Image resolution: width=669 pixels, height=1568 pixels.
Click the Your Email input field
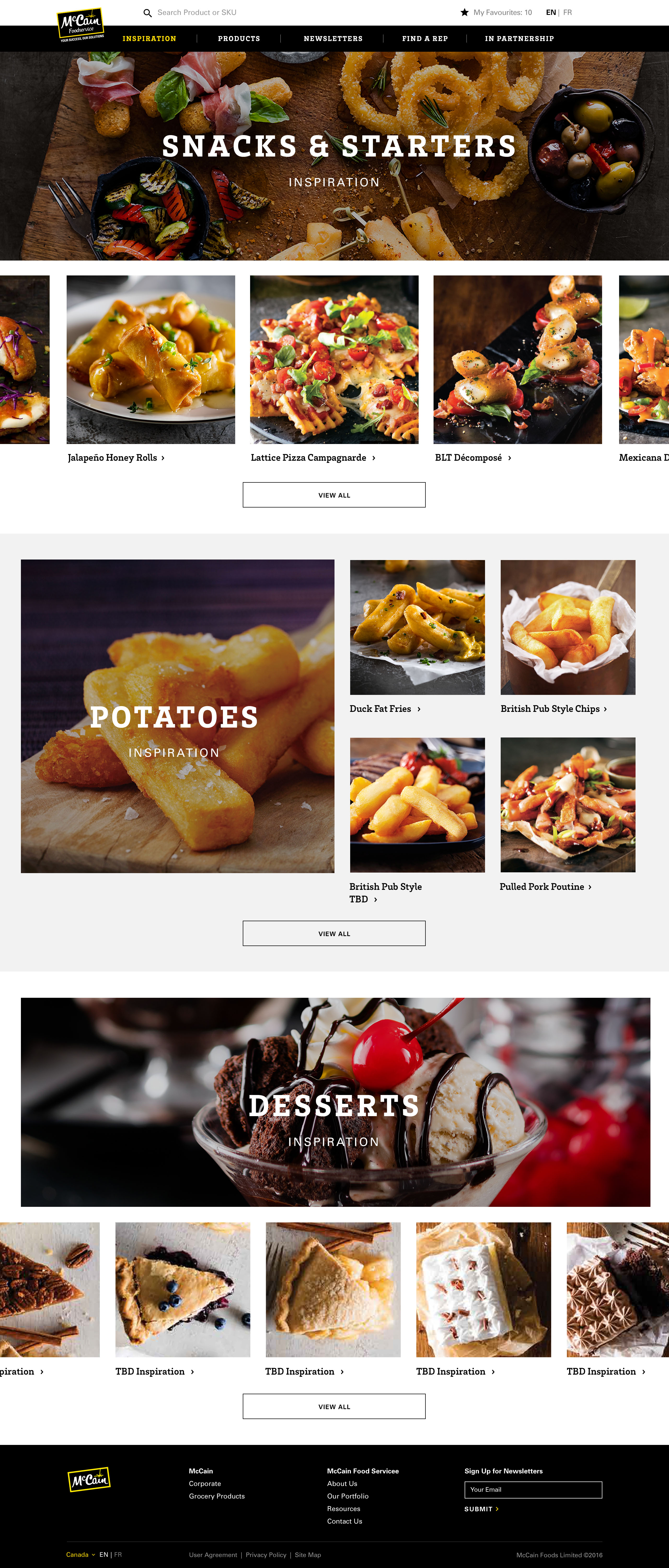coord(533,1490)
